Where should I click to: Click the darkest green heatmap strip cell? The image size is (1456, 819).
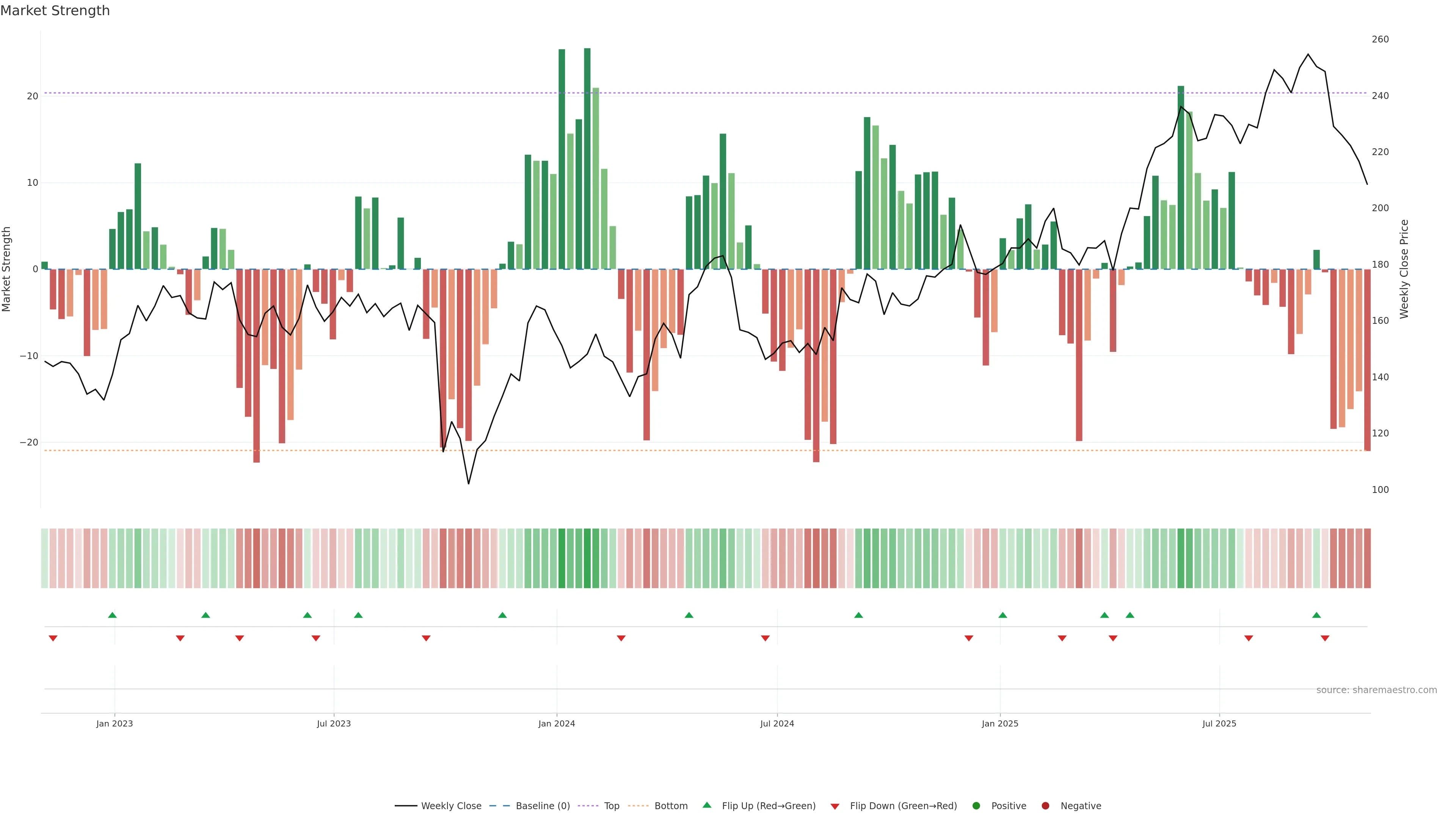point(587,559)
